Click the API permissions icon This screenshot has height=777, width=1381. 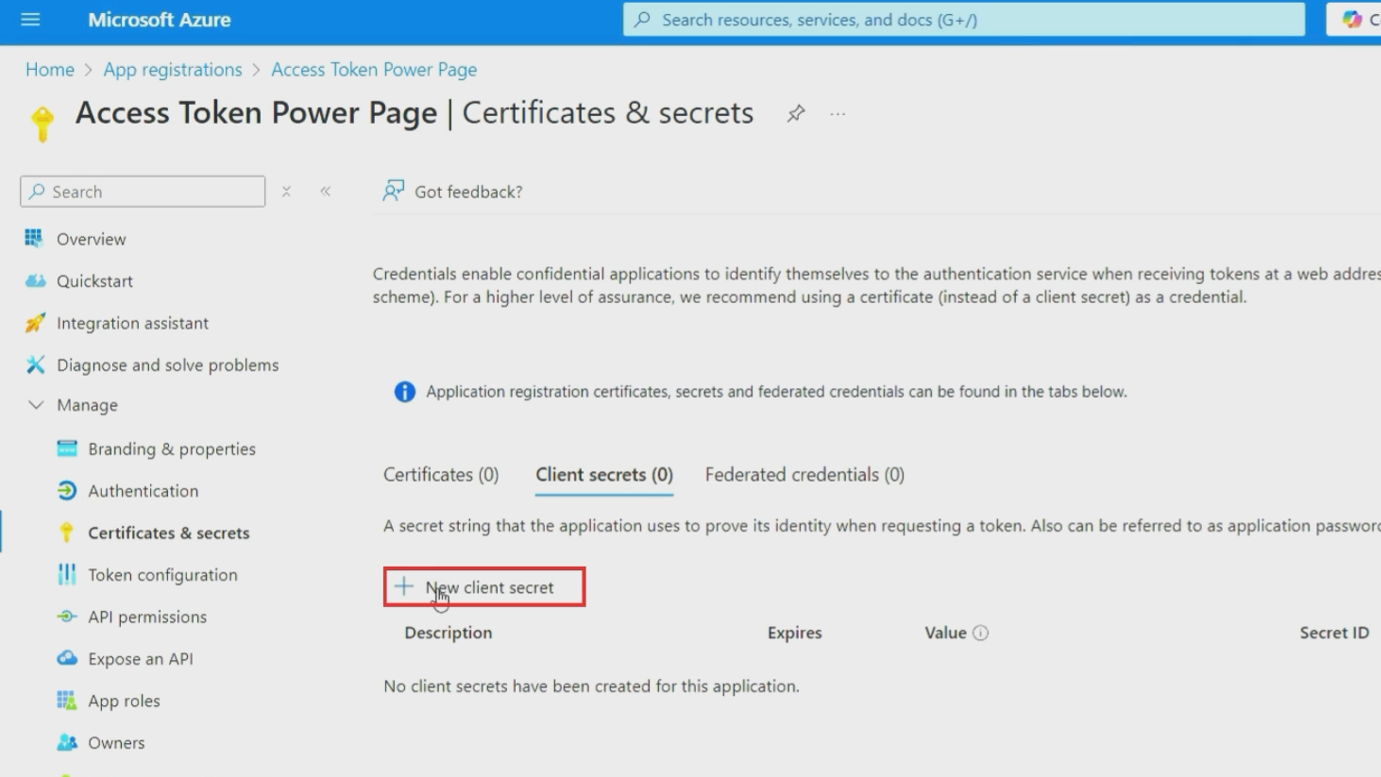coord(67,616)
